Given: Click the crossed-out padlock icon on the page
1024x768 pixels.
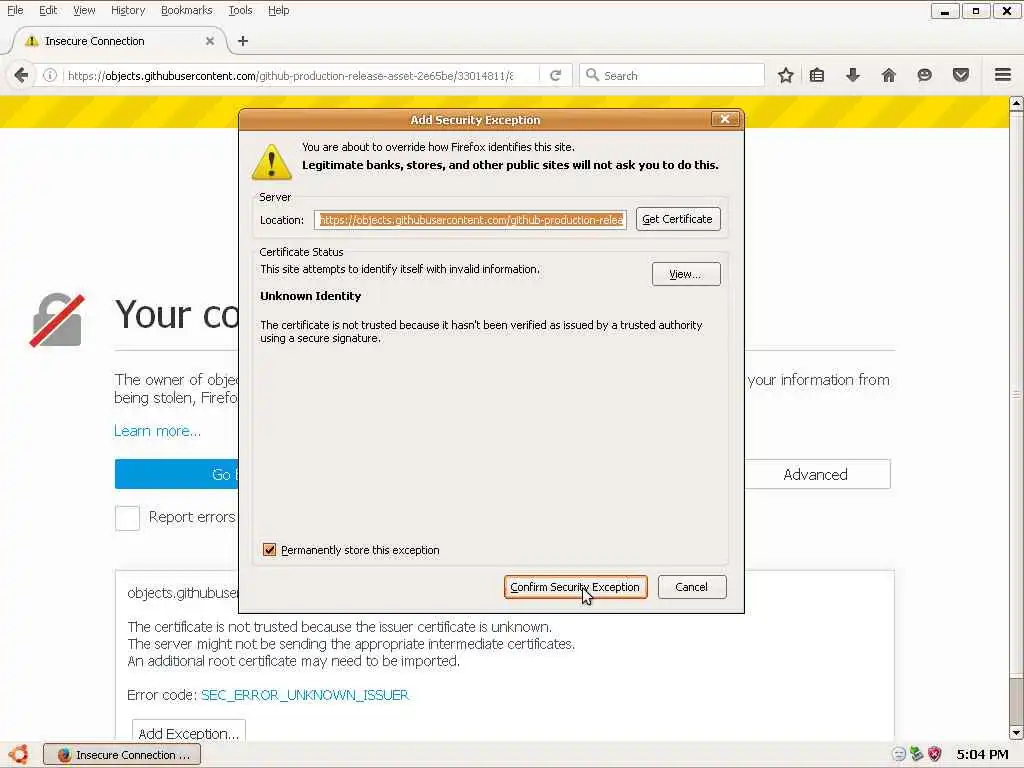Looking at the screenshot, I should pyautogui.click(x=57, y=320).
